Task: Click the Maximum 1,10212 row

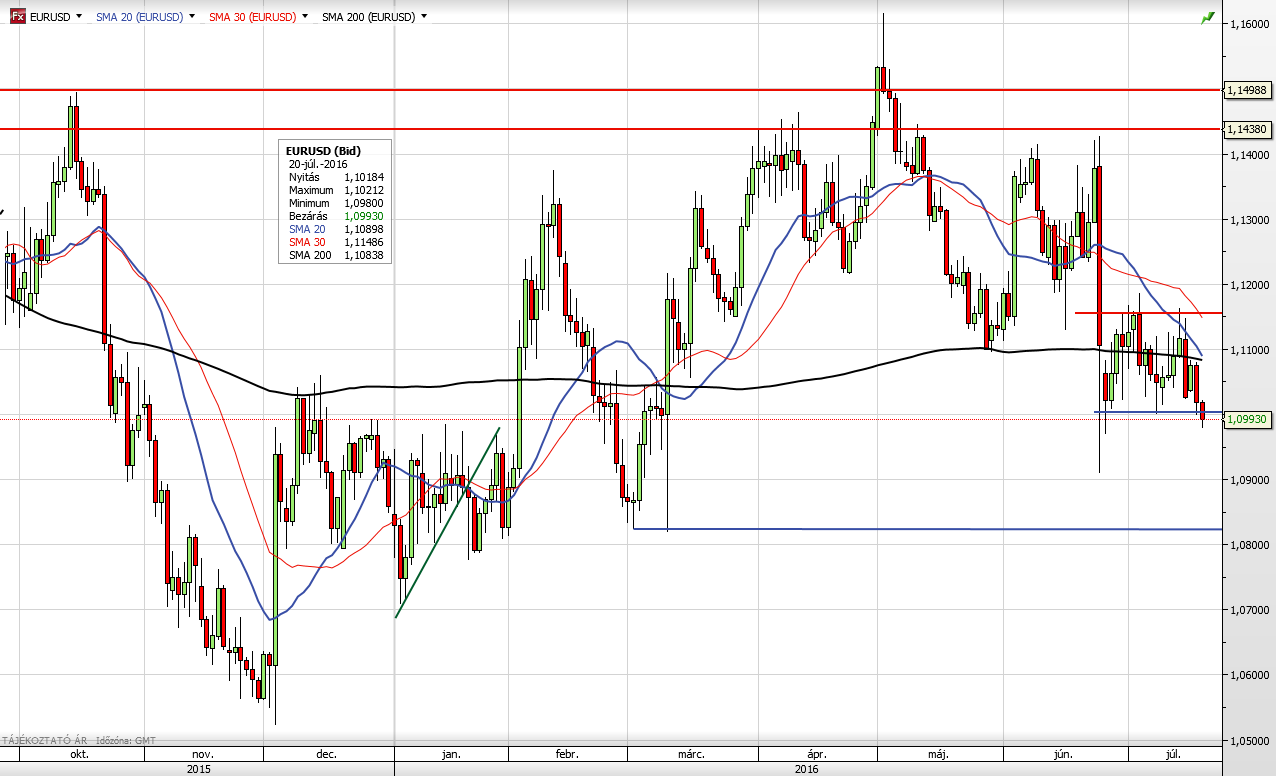Action: click(x=336, y=190)
